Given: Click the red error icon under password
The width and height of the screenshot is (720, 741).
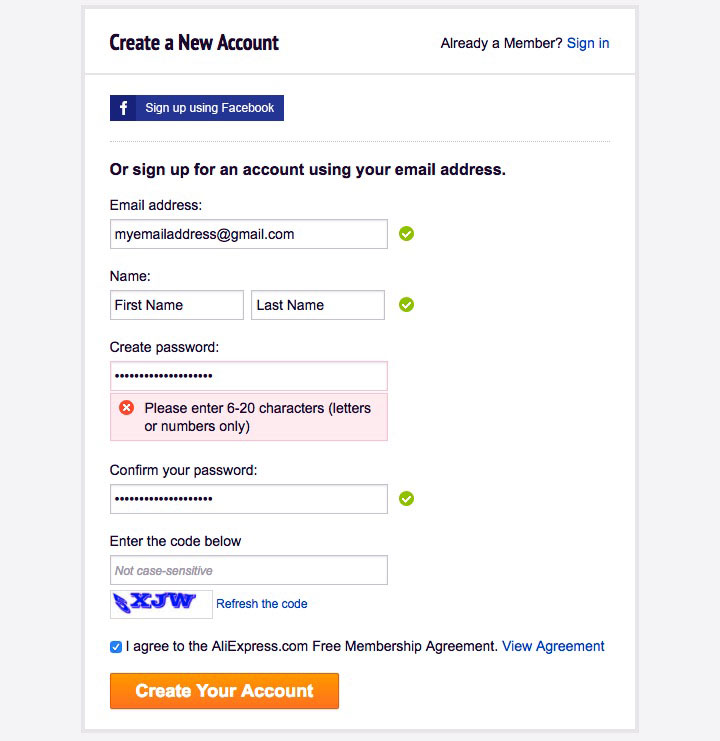Looking at the screenshot, I should [x=127, y=408].
